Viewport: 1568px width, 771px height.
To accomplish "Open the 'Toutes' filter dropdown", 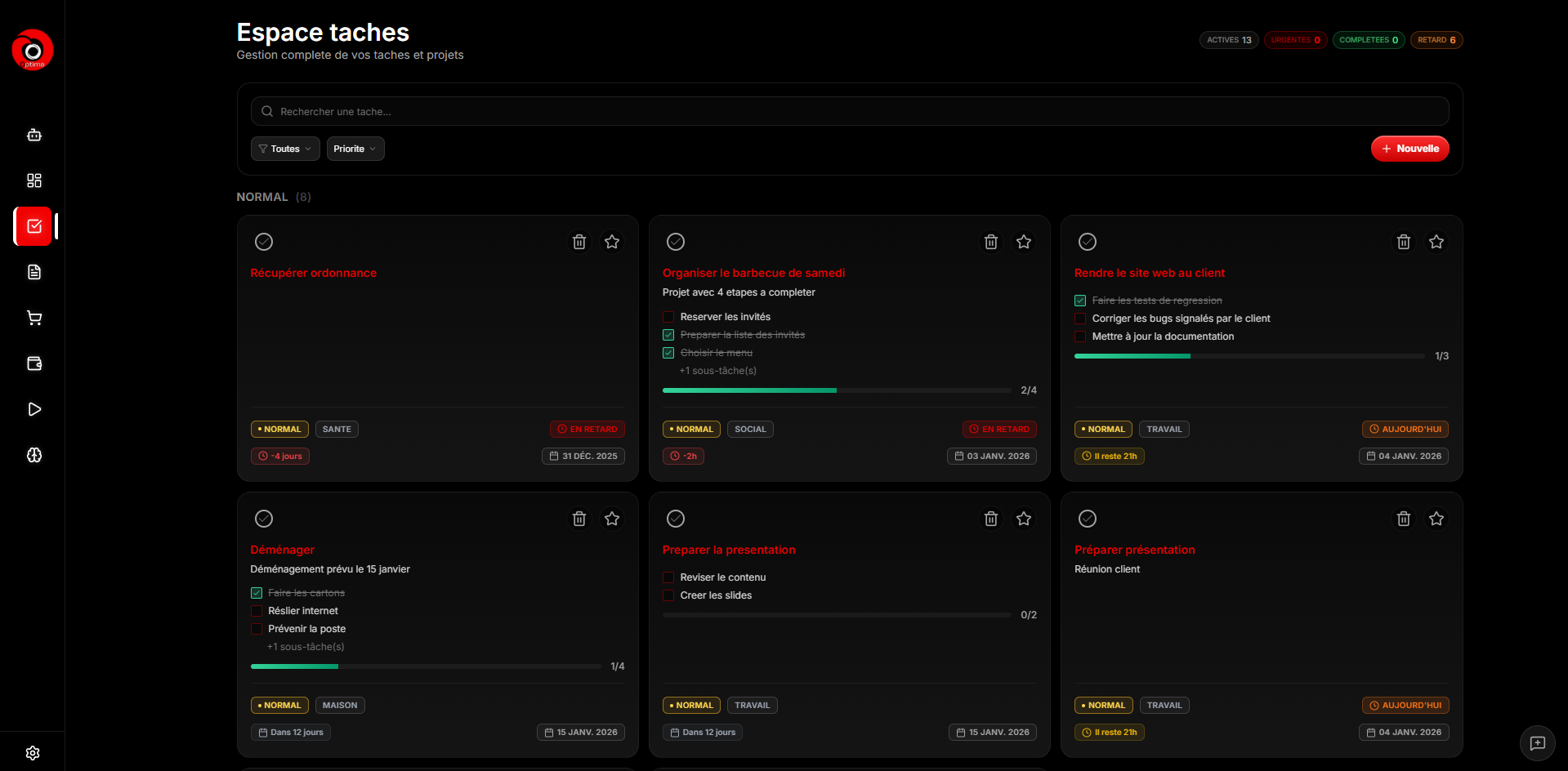I will [x=284, y=149].
